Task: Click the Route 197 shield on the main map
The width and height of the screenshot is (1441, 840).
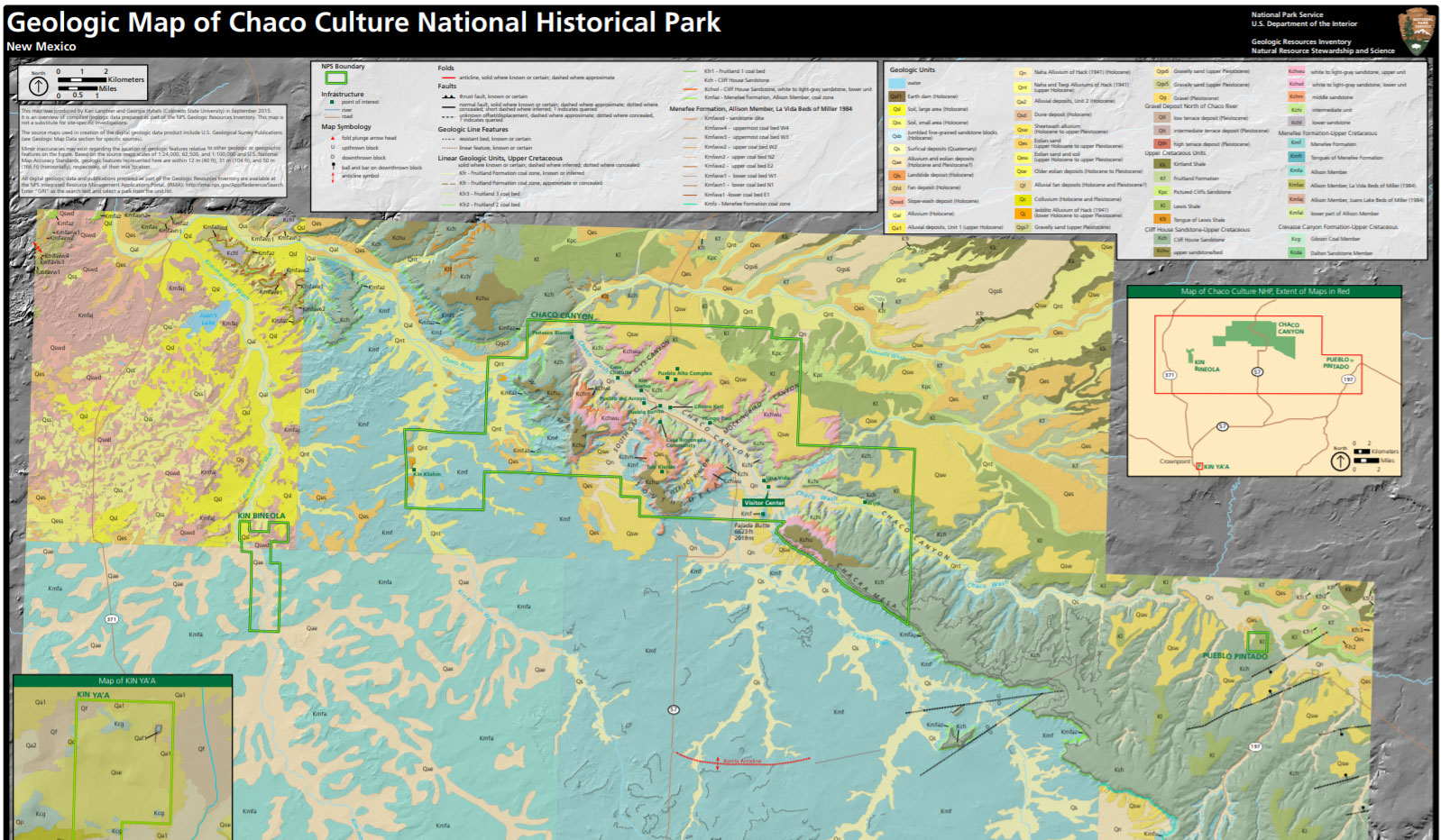Action: [x=1255, y=746]
